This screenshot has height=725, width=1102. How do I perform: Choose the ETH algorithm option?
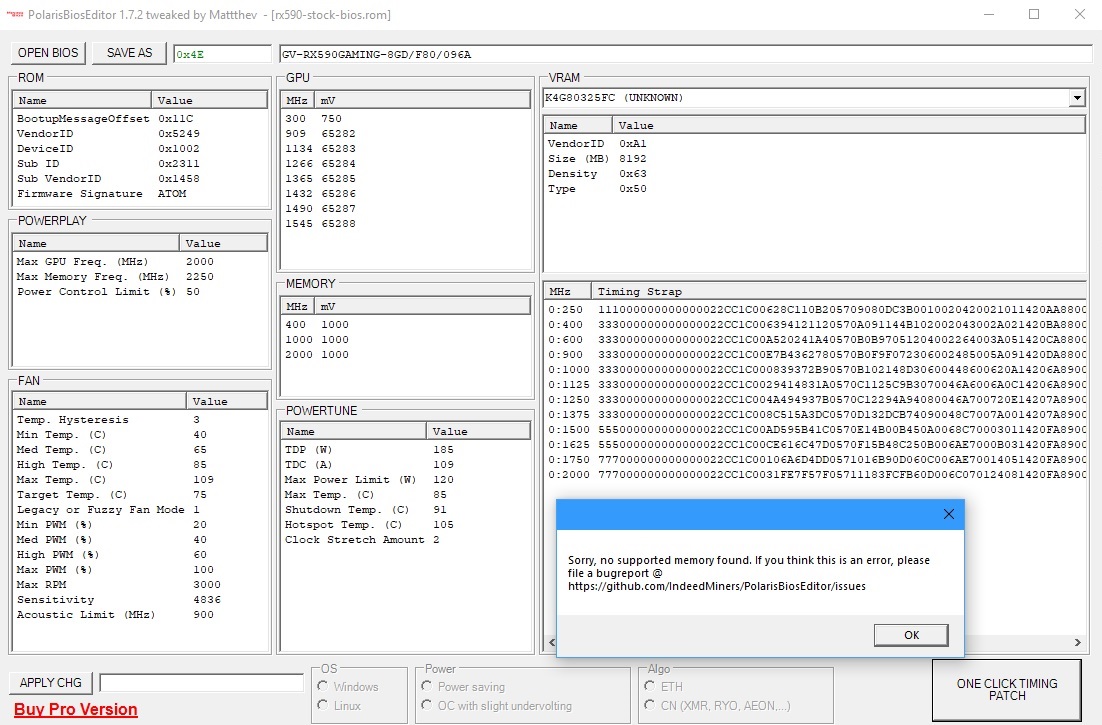[651, 685]
